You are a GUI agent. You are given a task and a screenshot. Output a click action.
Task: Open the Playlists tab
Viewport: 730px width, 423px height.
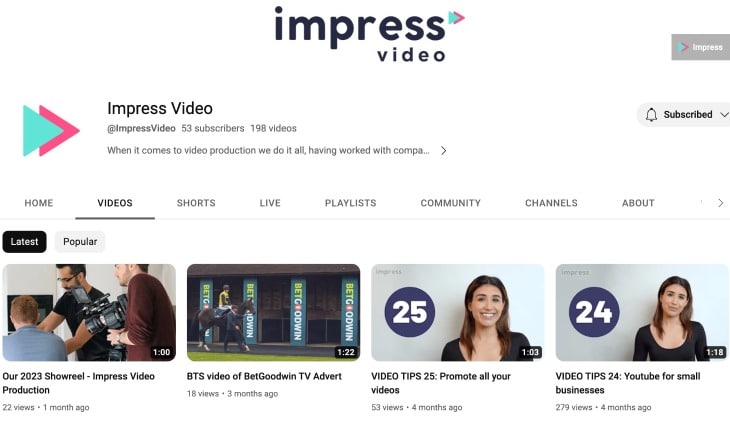351,203
